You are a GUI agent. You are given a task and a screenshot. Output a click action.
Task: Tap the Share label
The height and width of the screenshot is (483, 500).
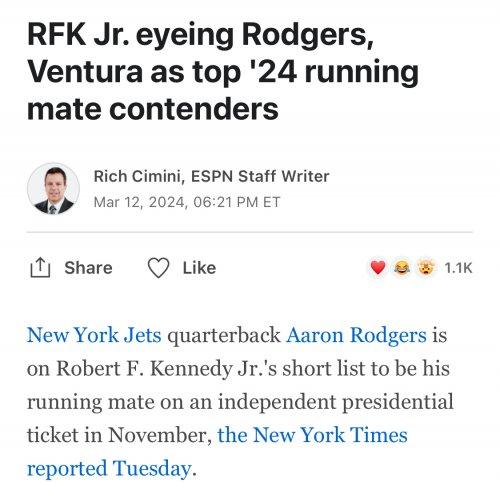(88, 268)
